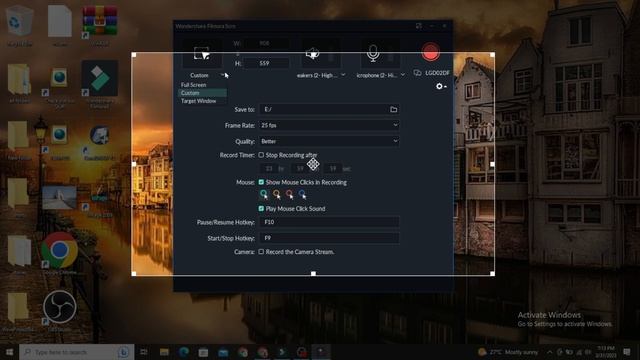Open the weather widget showing Mostly sunny
The image size is (640, 360).
508,352
